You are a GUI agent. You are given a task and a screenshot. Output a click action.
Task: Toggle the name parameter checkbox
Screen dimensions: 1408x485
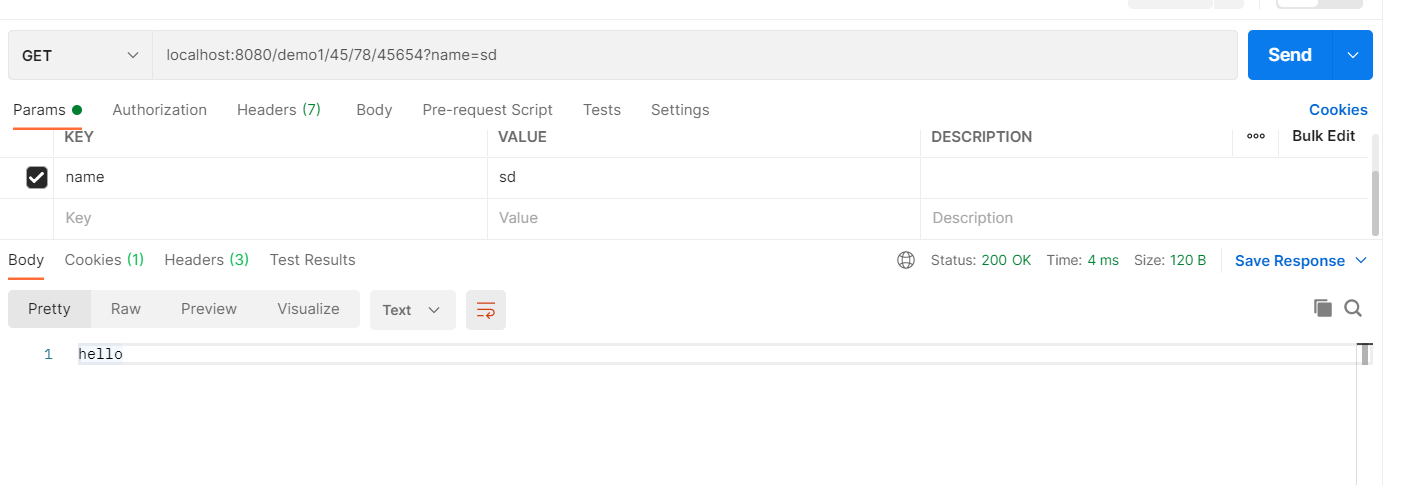(x=36, y=177)
